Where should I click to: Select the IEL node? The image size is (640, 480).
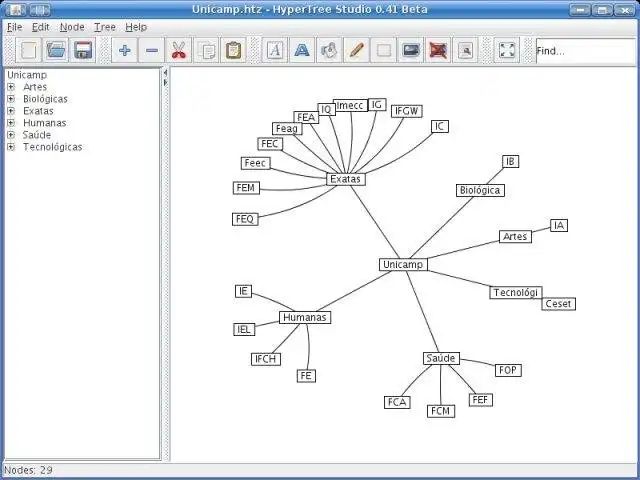coord(244,329)
